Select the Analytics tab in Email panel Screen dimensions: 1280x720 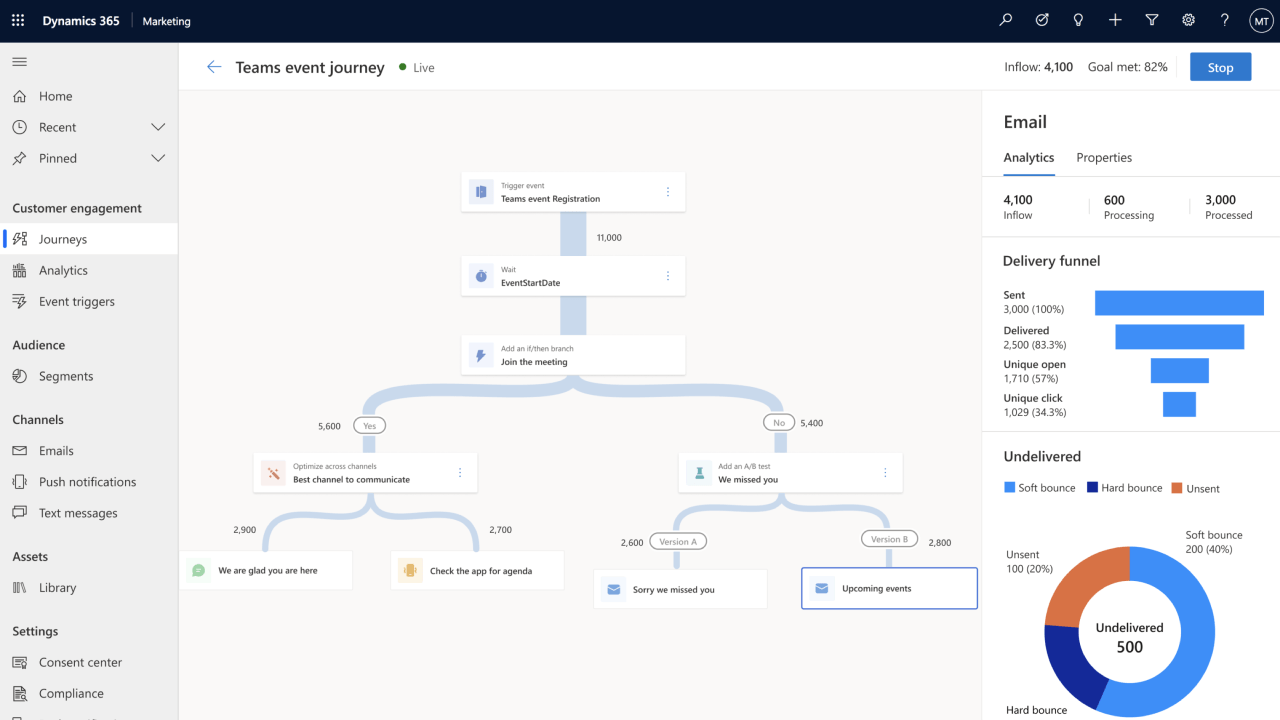coord(1029,157)
